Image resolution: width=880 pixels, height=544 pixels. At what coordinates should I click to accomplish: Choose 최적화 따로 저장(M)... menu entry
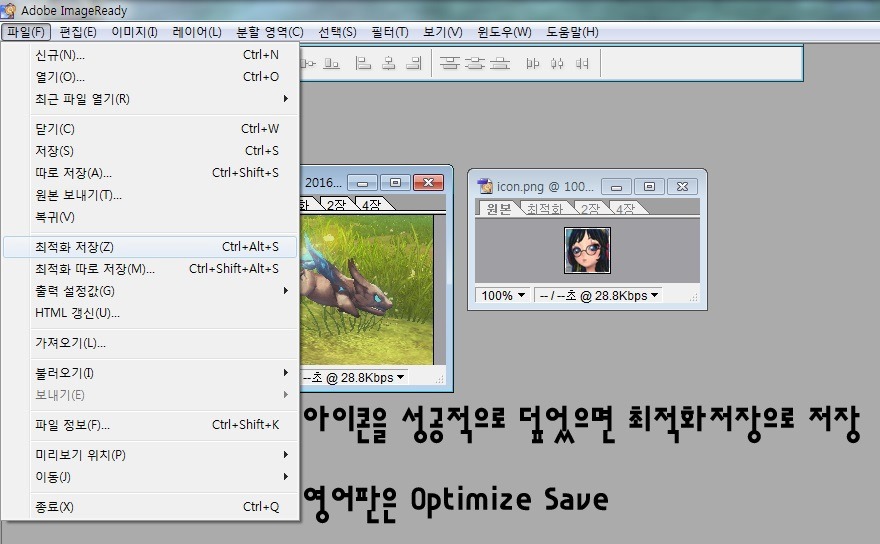click(150, 269)
